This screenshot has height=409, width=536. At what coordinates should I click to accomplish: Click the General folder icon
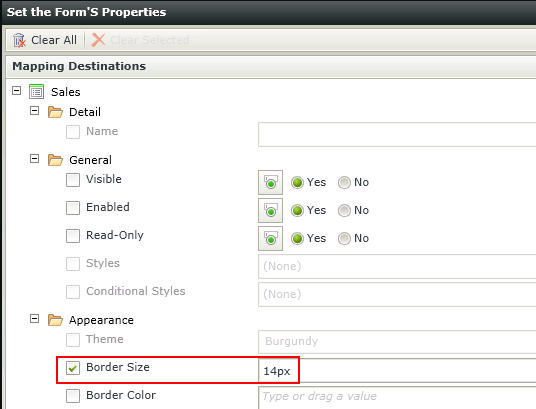55,160
